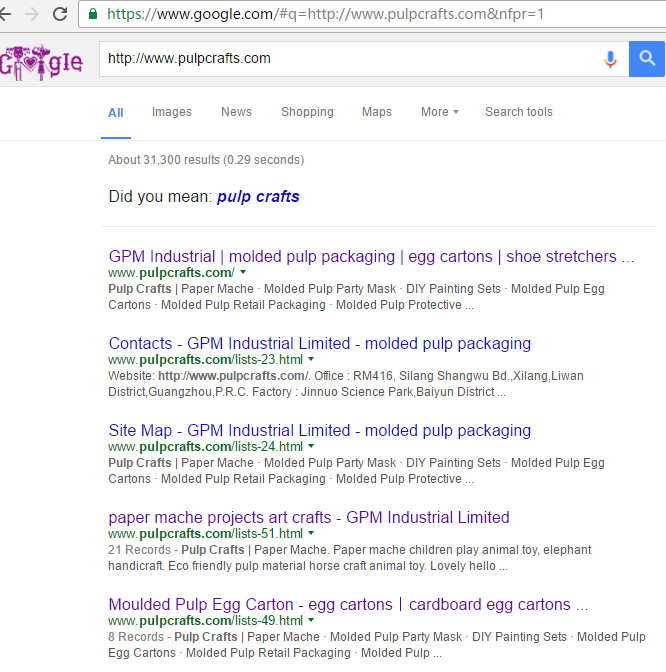Viewport: 666px width, 672px height.
Task: Click the 'About 31,300 results' stats text
Action: (x=206, y=160)
